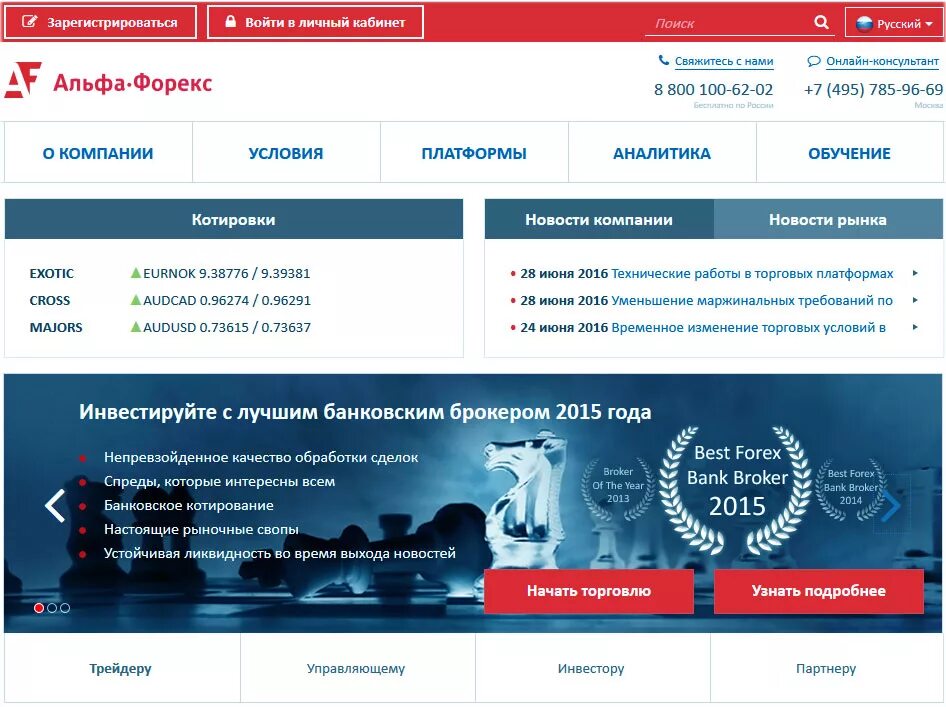Click the chat bubble icon for Онлайн-консультант

[814, 61]
